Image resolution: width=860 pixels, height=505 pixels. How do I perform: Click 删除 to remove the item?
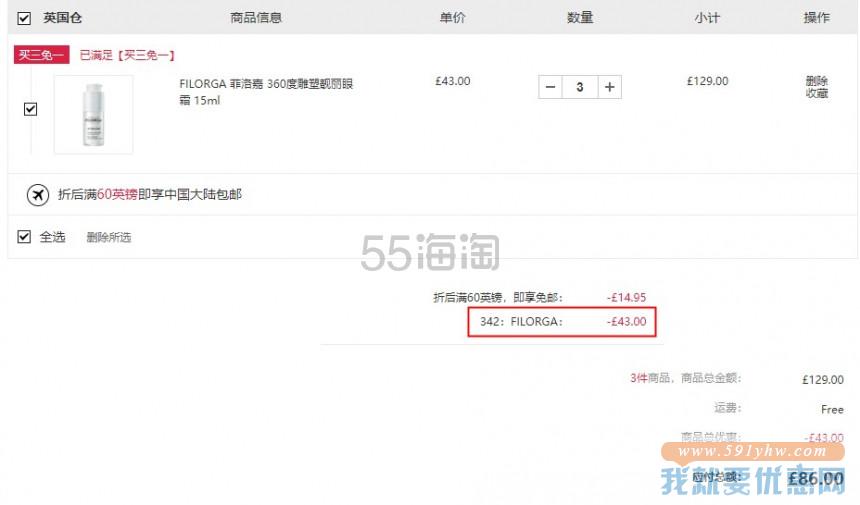click(816, 81)
